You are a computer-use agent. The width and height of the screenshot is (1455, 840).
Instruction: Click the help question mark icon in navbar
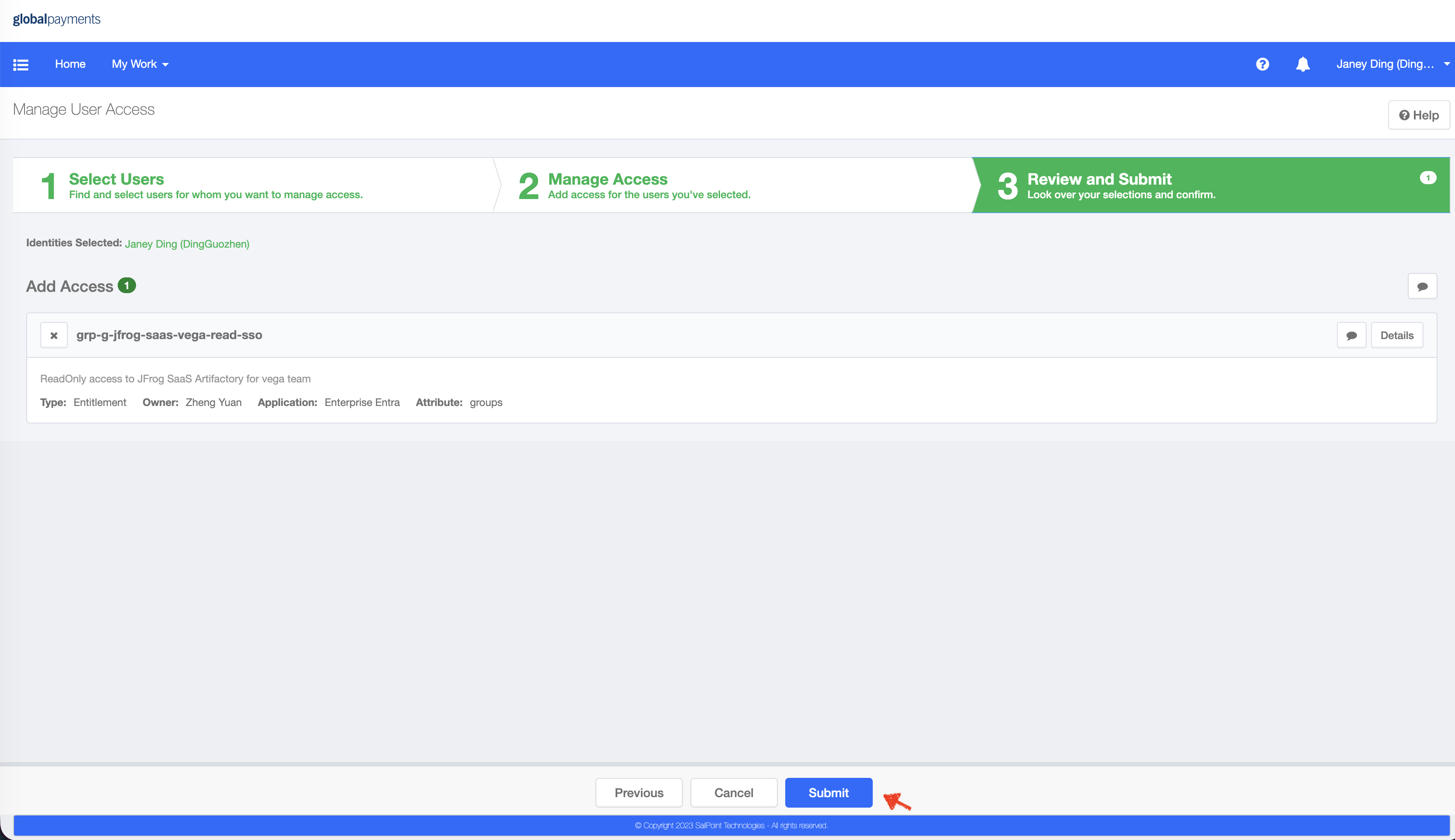(1263, 64)
